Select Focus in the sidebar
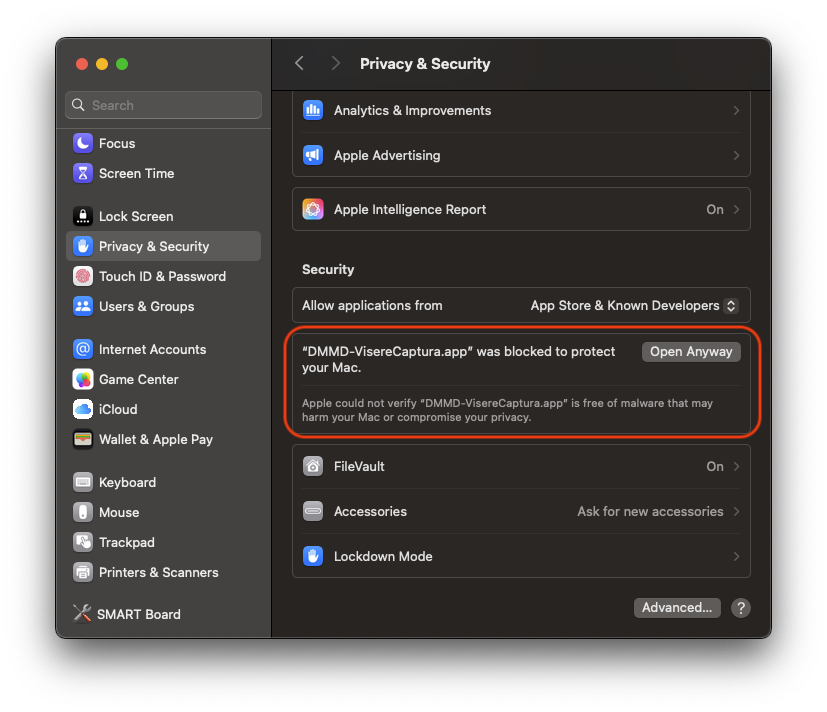Image resolution: width=827 pixels, height=712 pixels. [164, 143]
